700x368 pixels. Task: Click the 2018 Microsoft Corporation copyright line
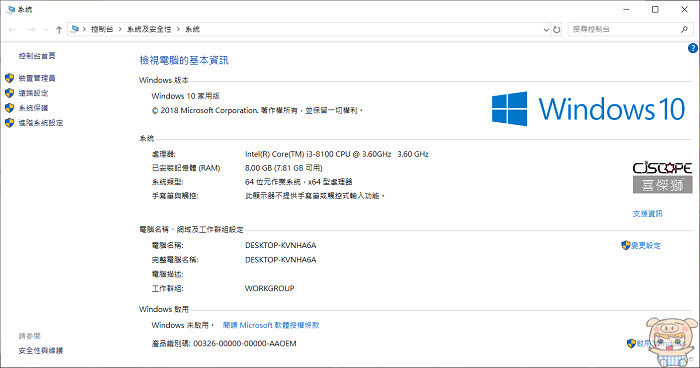257,110
